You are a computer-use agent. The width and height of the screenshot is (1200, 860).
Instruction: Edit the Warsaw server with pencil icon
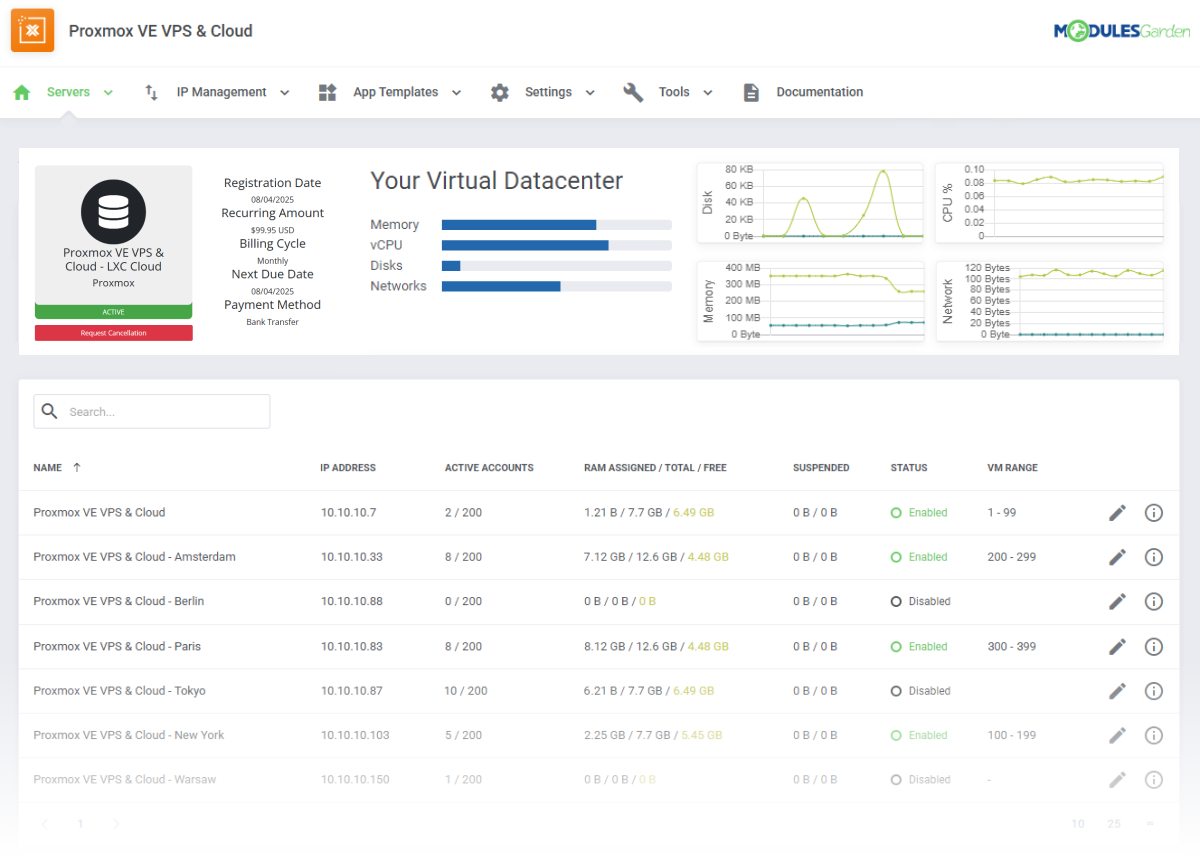pyautogui.click(x=1117, y=779)
